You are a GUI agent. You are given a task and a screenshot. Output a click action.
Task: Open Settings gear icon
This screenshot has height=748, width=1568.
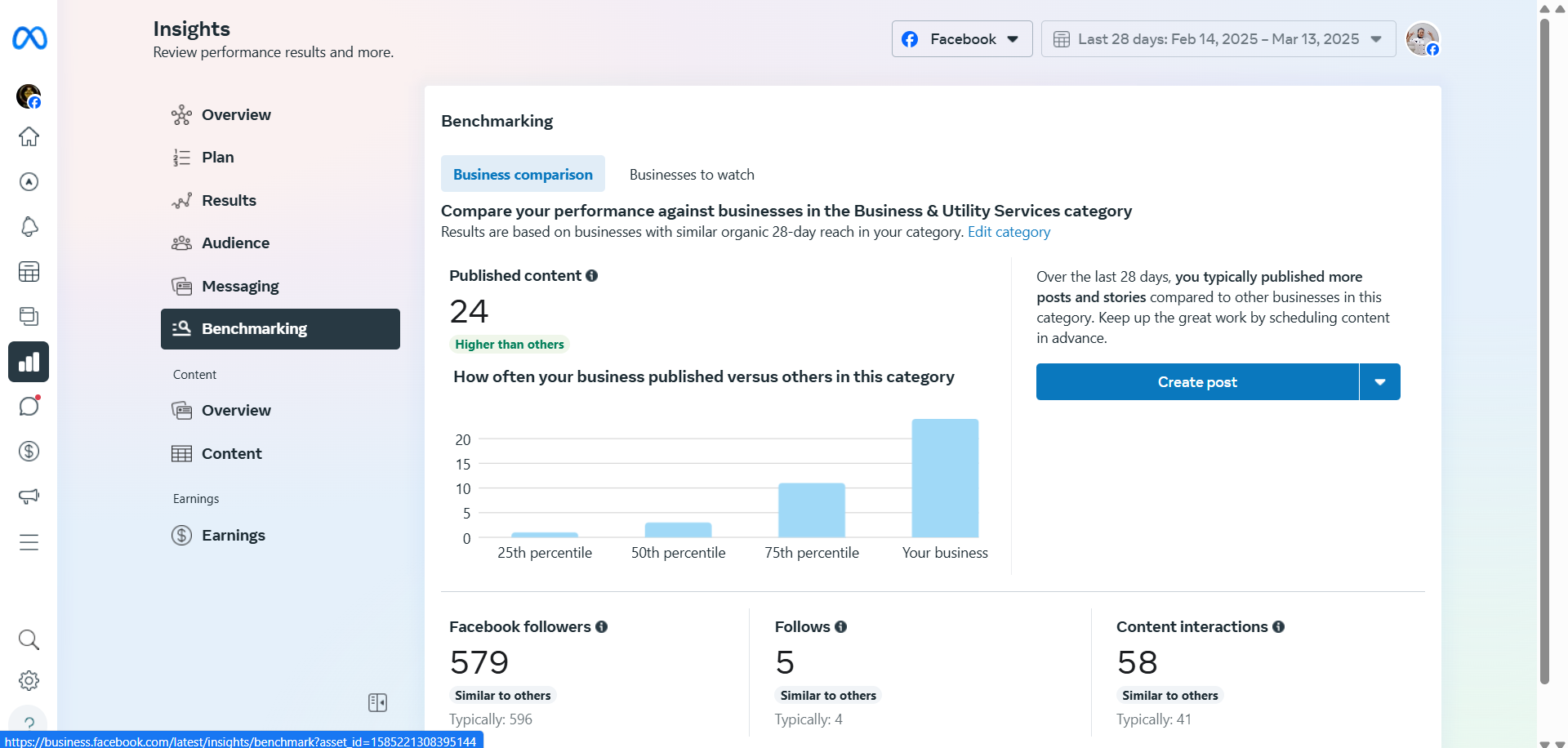tap(29, 680)
